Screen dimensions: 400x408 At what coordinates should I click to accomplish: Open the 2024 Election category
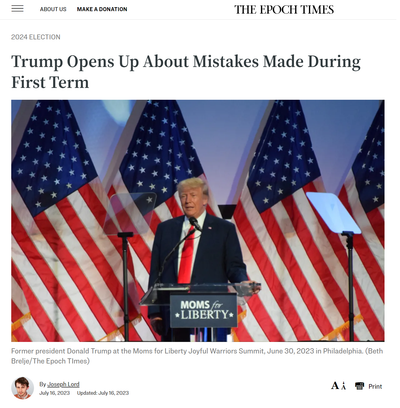point(36,37)
